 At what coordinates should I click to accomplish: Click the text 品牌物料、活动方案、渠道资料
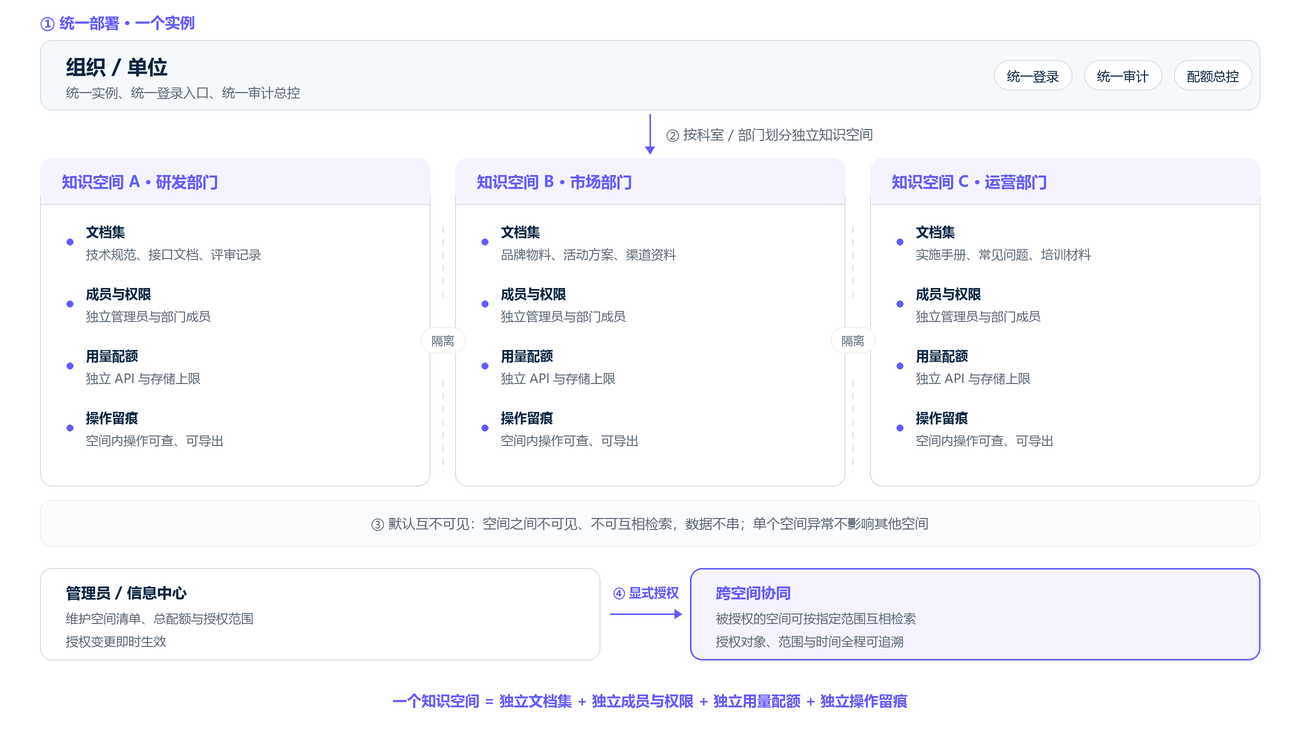[x=588, y=255]
